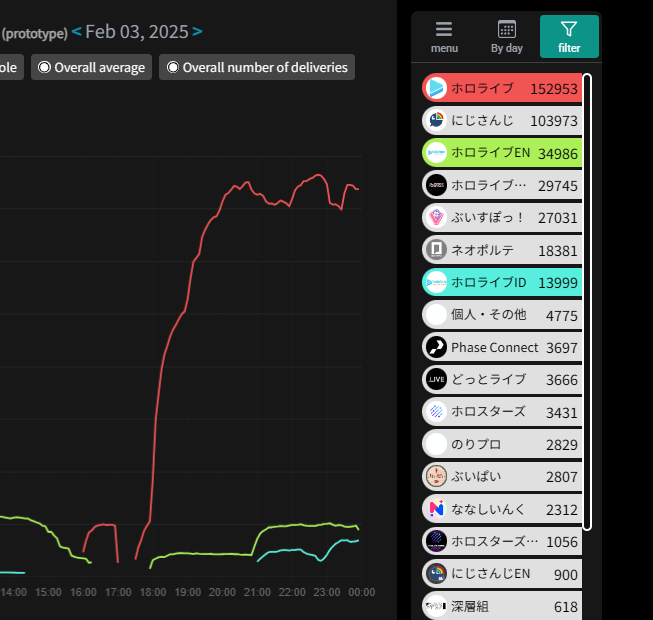Toggle the ホロライブEN 34986 filter row

click(502, 153)
